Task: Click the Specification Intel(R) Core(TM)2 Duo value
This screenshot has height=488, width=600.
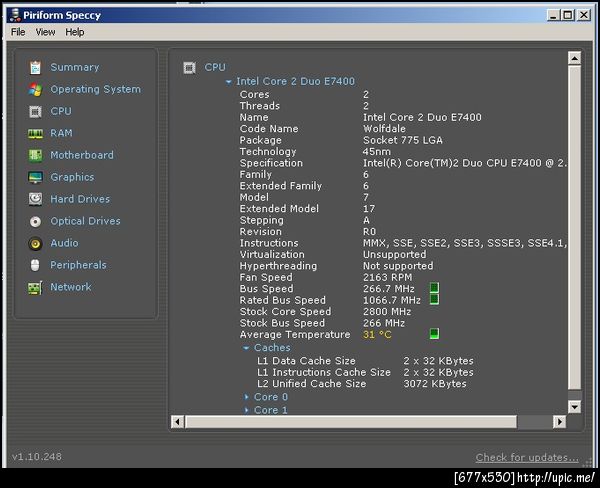Action: click(x=465, y=163)
